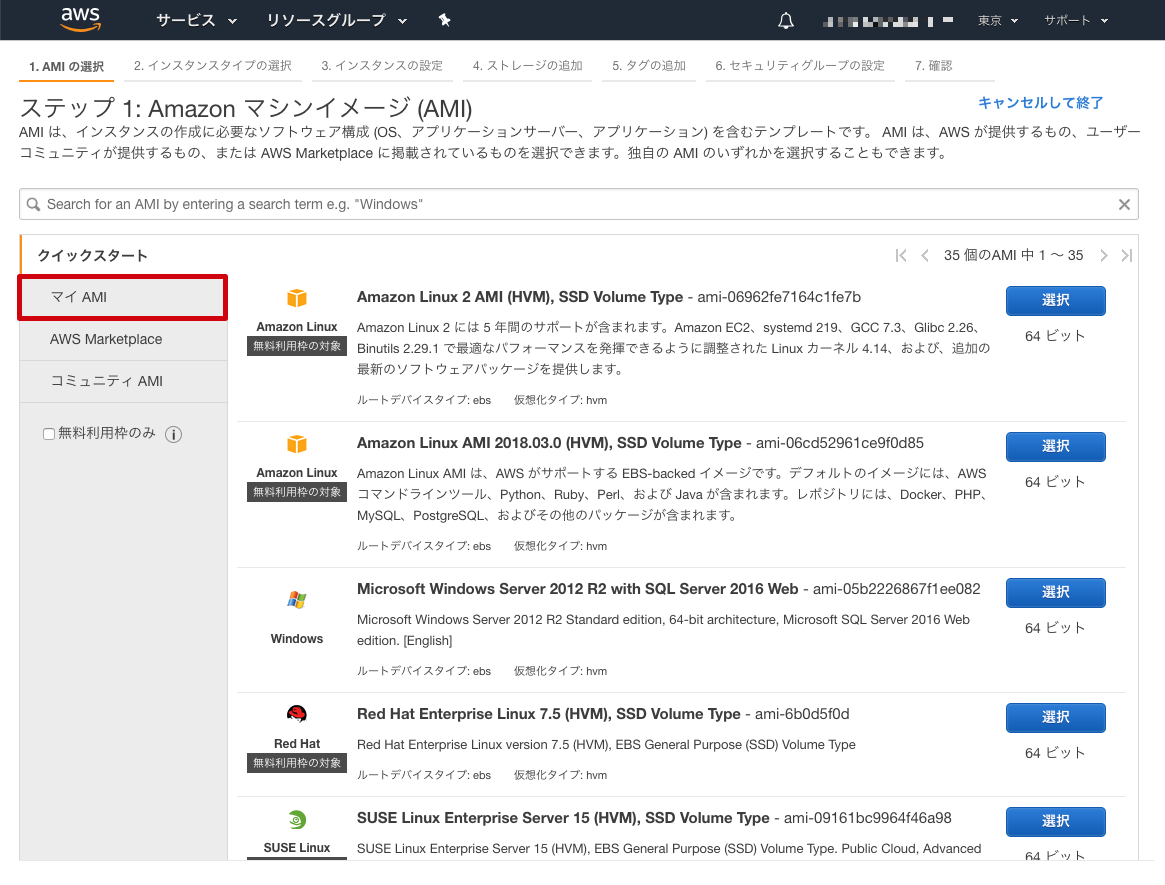Select step tab 4. ストレージの追加
This screenshot has height=885, width=1165.
[528, 65]
